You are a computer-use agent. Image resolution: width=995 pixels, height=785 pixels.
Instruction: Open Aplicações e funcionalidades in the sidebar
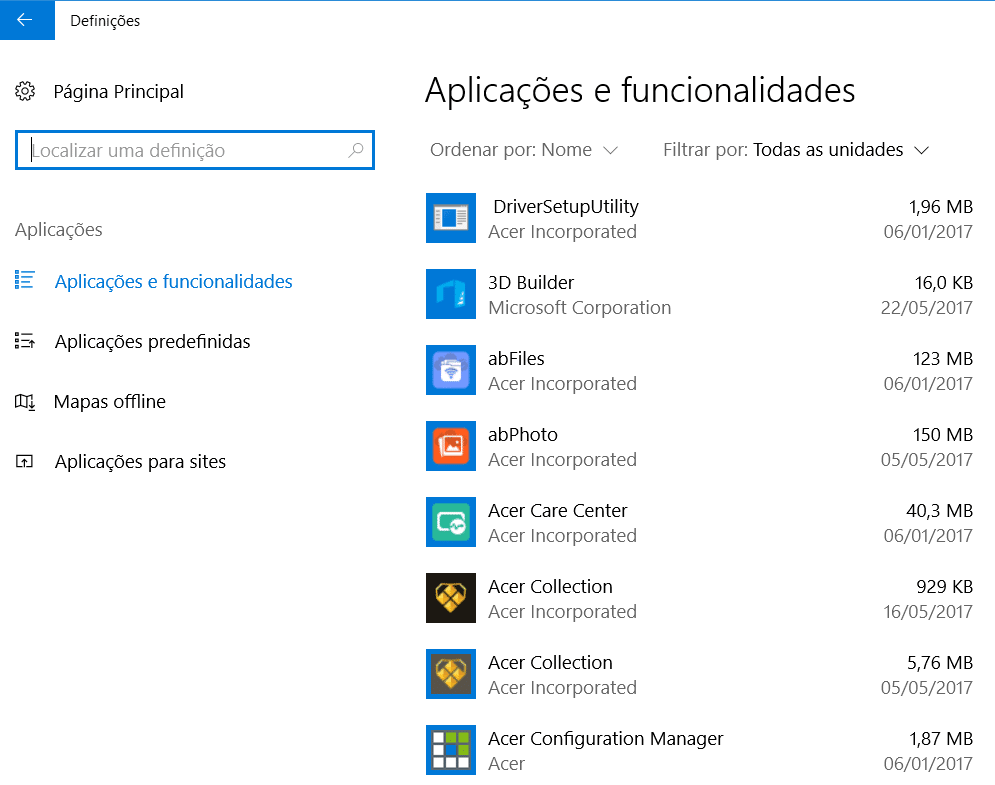pos(173,282)
